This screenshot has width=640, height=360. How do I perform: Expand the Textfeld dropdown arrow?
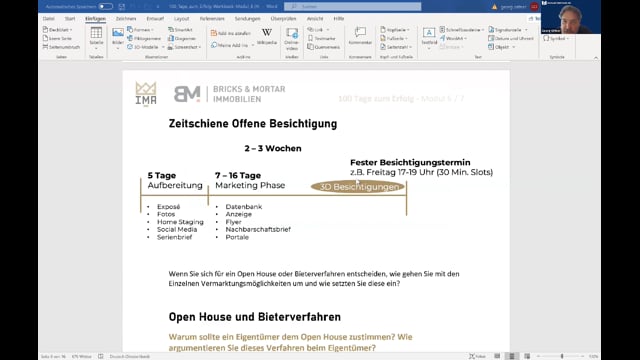[x=429, y=49]
